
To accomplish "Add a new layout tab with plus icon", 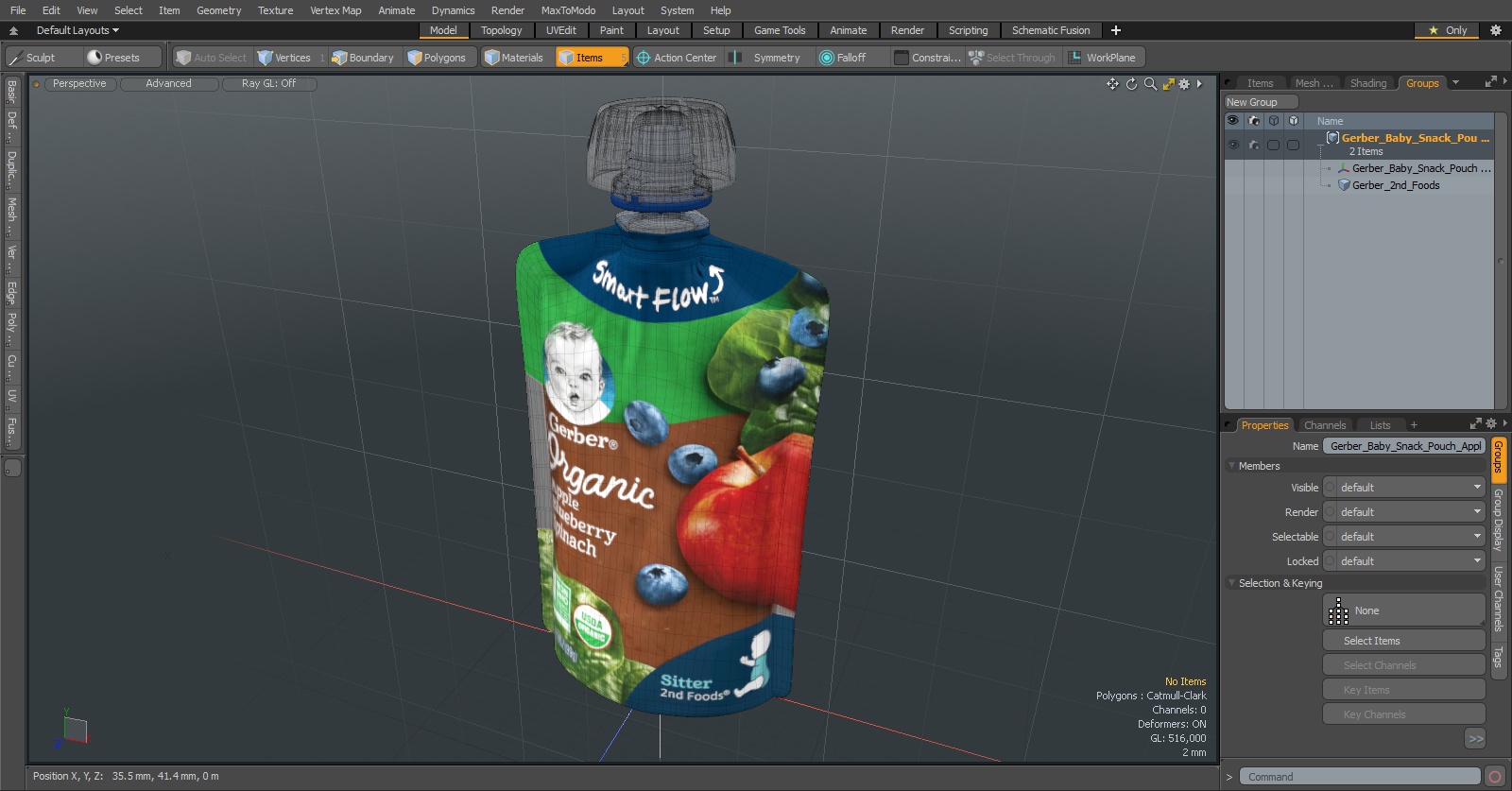I will coord(1116,30).
